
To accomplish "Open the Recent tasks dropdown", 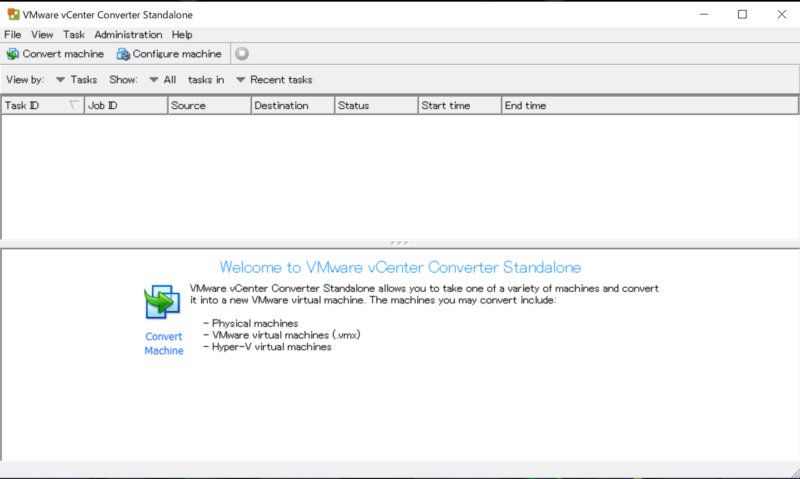I will click(x=273, y=80).
